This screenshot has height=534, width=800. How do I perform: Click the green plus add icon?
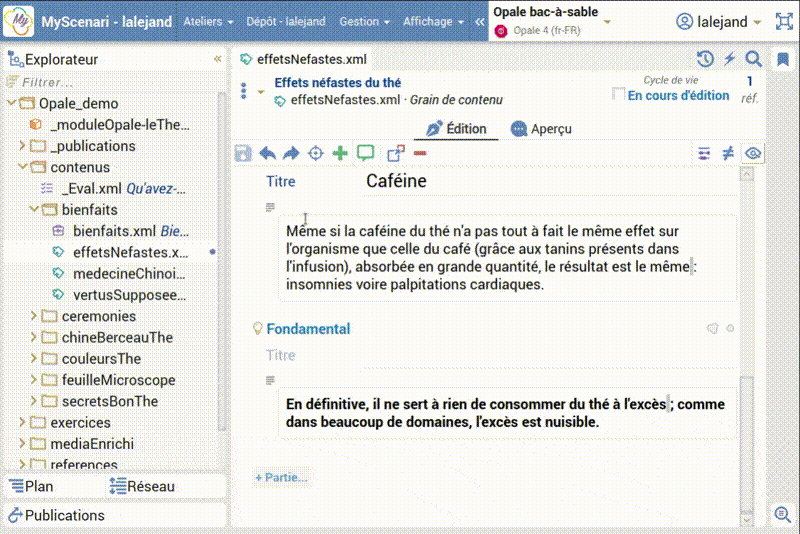pos(340,153)
